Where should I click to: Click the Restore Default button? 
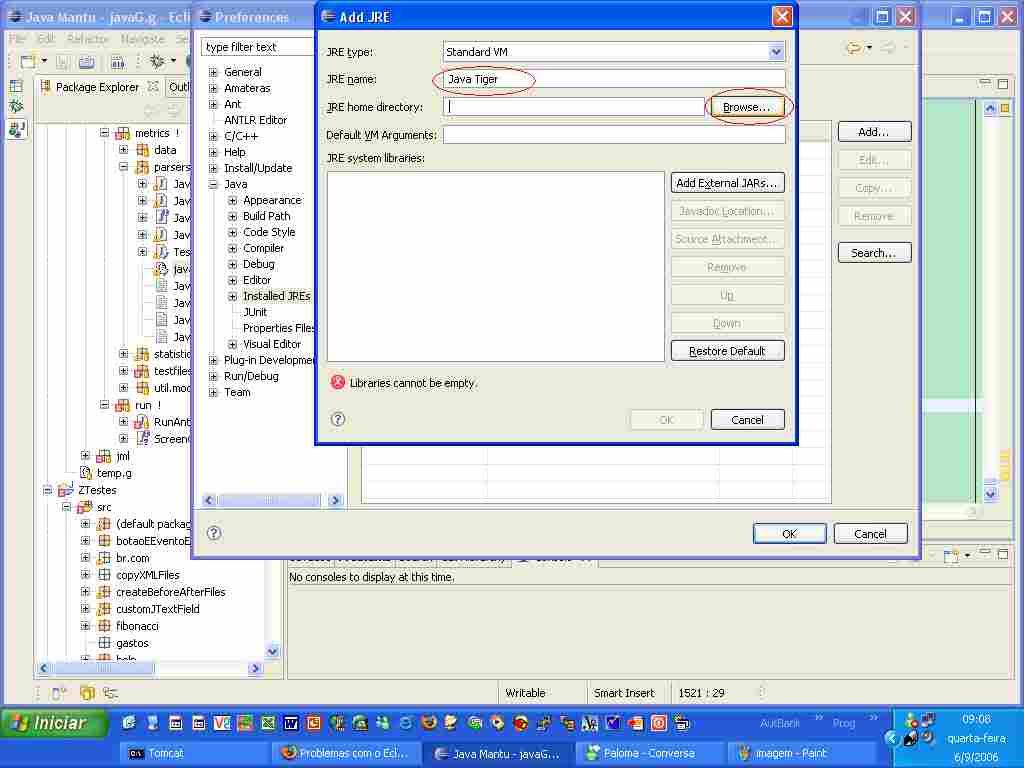[727, 351]
